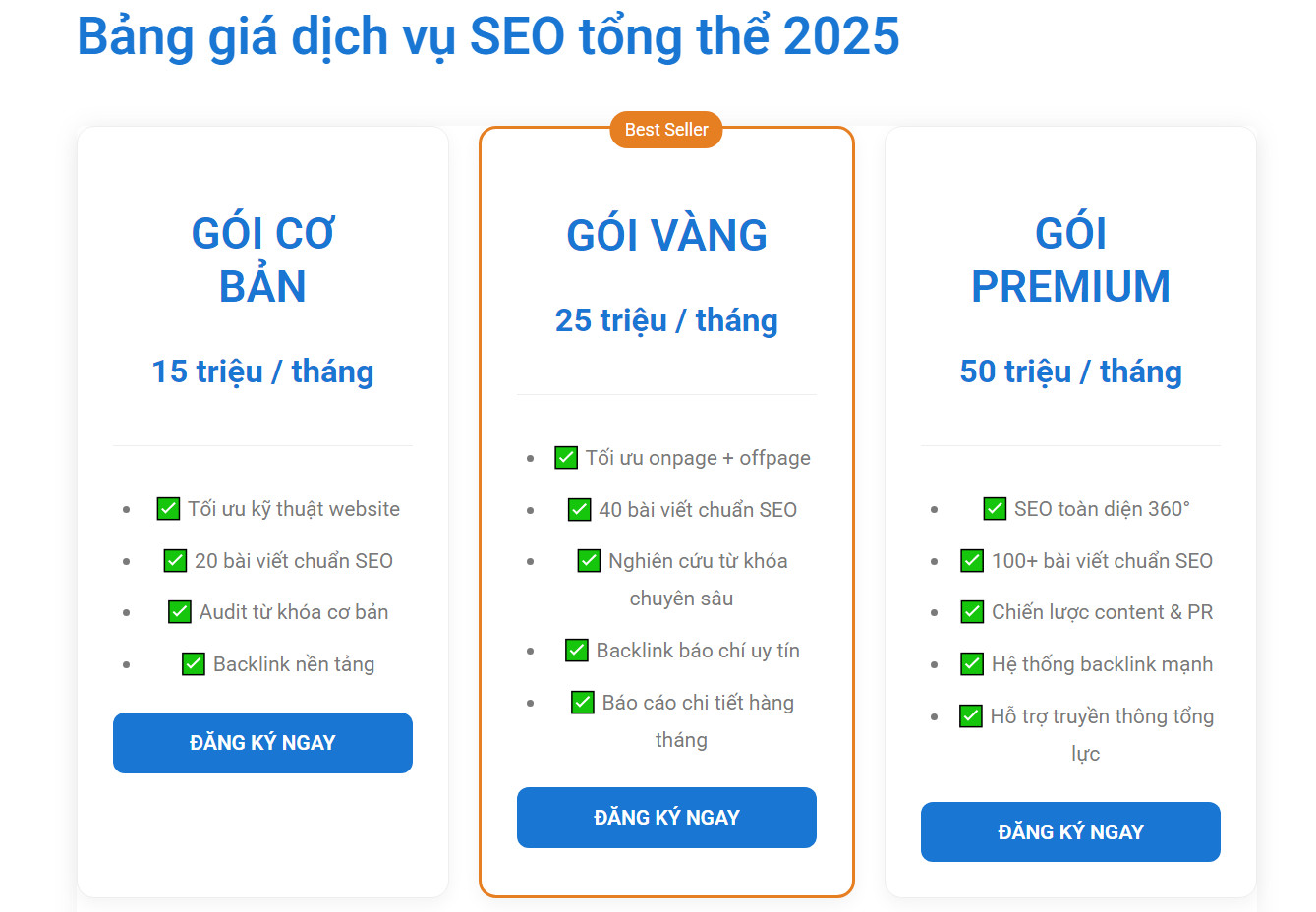The height and width of the screenshot is (912, 1316).
Task: Click the page title Bảng giá dịch vụ SEO
Action: point(488,37)
